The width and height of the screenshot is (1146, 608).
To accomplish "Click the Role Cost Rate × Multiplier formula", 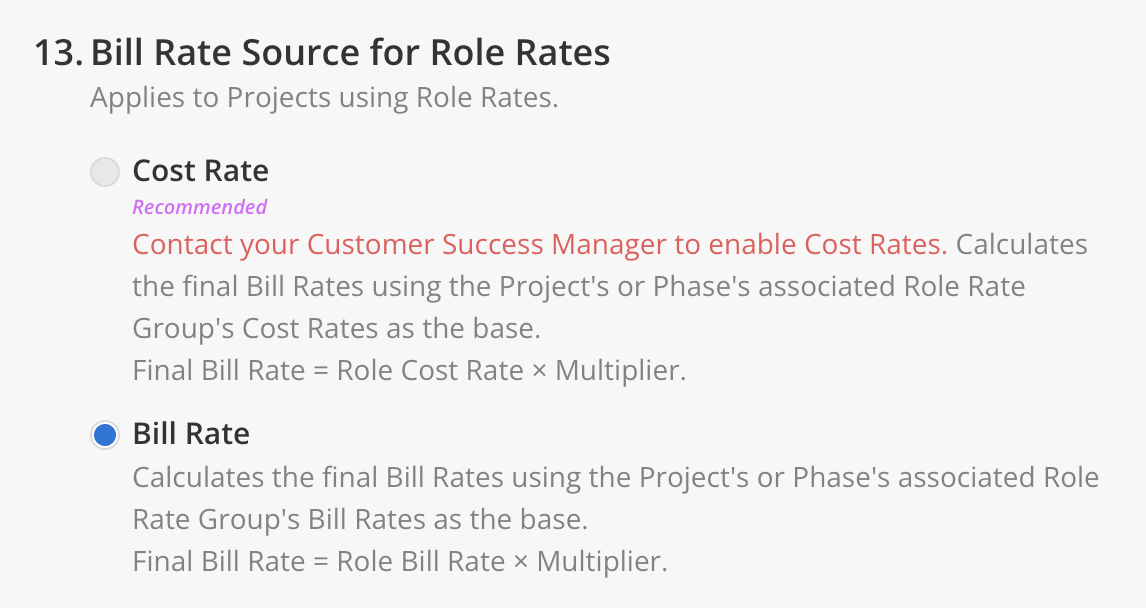I will 511,370.
